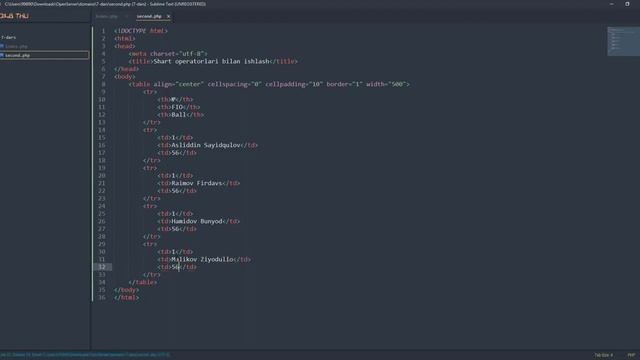Click the value 56 on line 17

(175, 153)
